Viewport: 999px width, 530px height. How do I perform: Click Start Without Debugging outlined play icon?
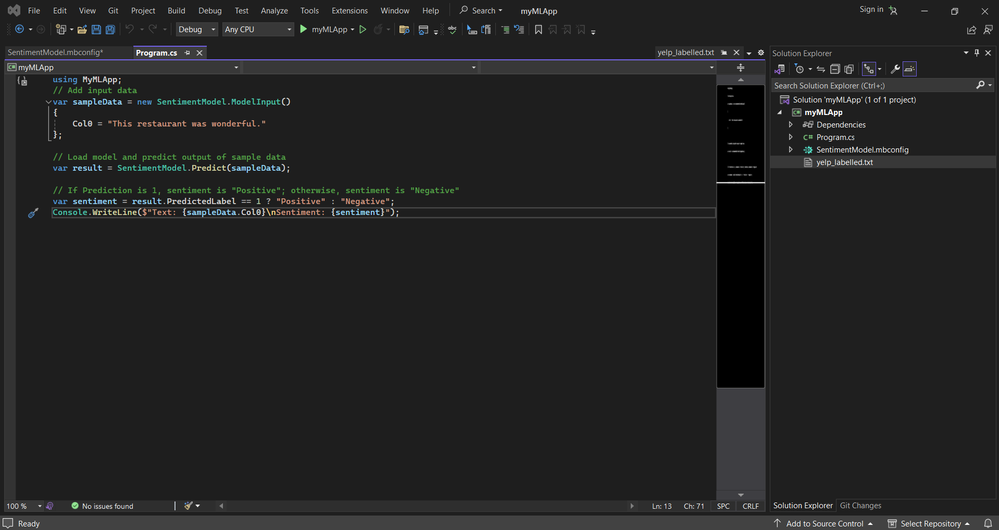363,29
